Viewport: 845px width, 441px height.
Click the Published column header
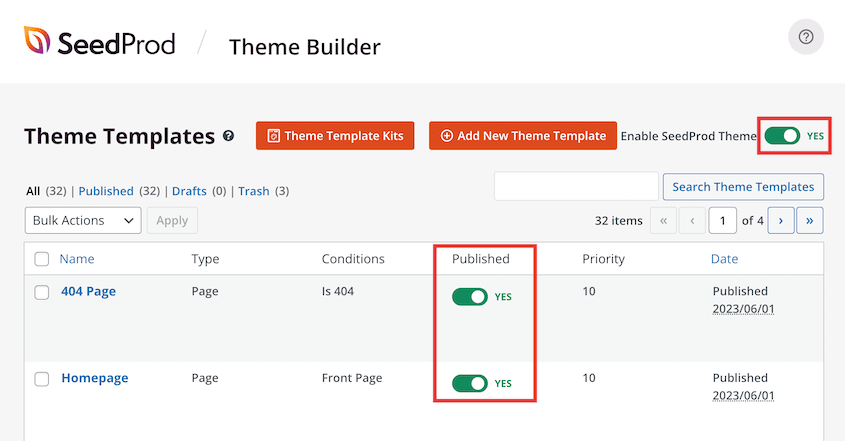[481, 259]
